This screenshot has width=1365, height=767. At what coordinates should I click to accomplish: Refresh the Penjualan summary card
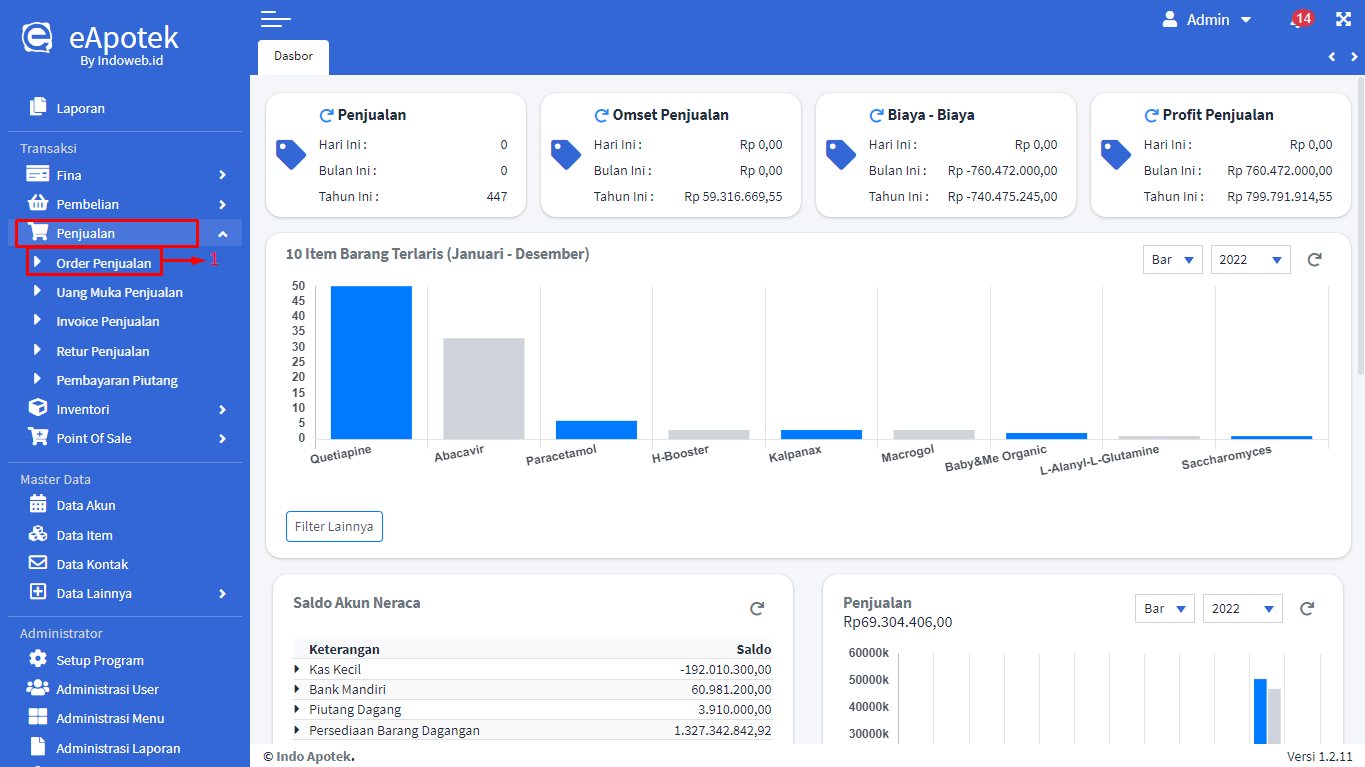[x=326, y=115]
